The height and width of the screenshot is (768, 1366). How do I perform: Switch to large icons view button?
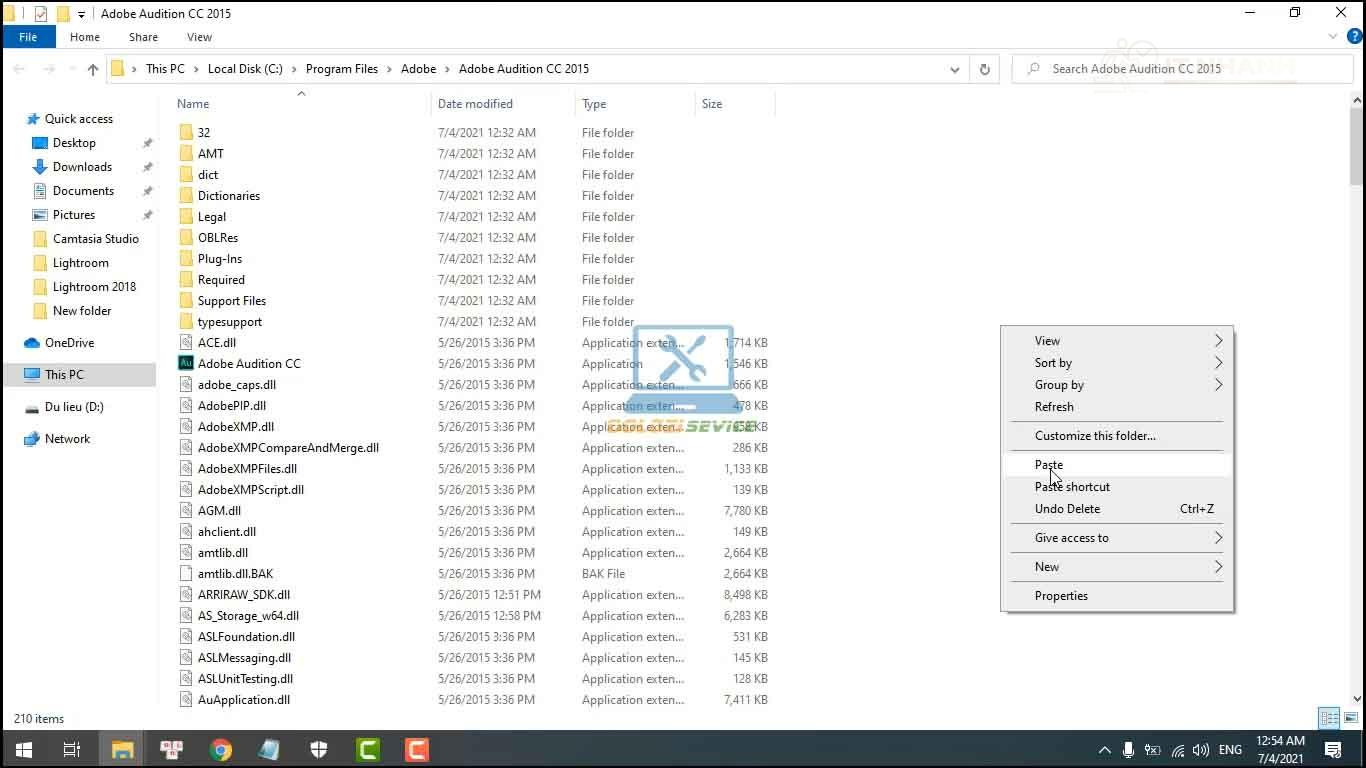[1351, 718]
